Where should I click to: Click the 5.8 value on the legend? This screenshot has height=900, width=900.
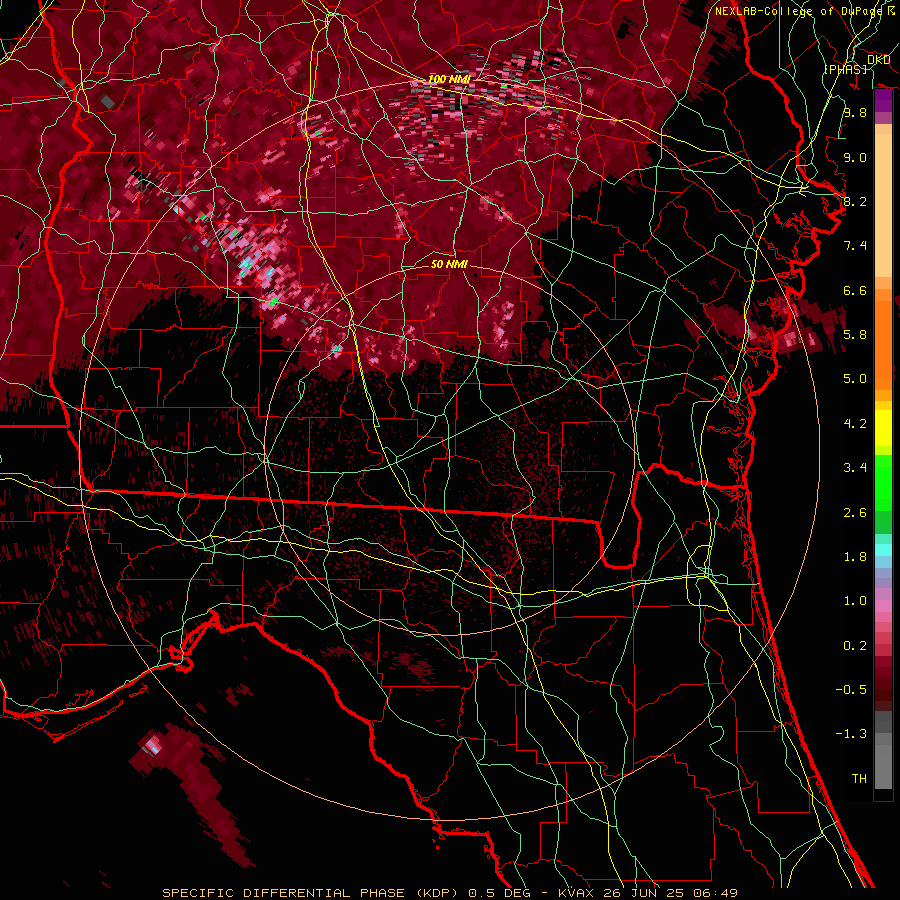pyautogui.click(x=855, y=335)
